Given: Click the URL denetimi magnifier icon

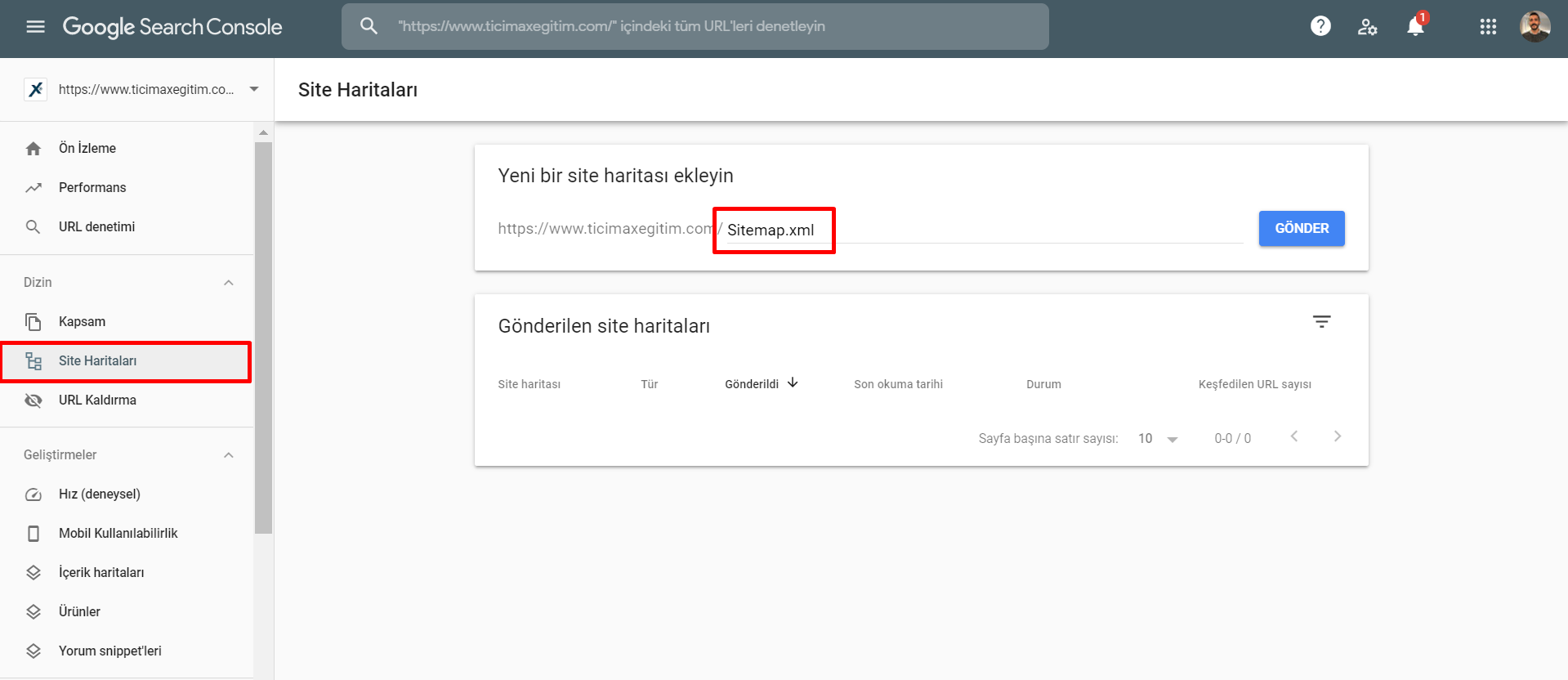Looking at the screenshot, I should click(34, 227).
